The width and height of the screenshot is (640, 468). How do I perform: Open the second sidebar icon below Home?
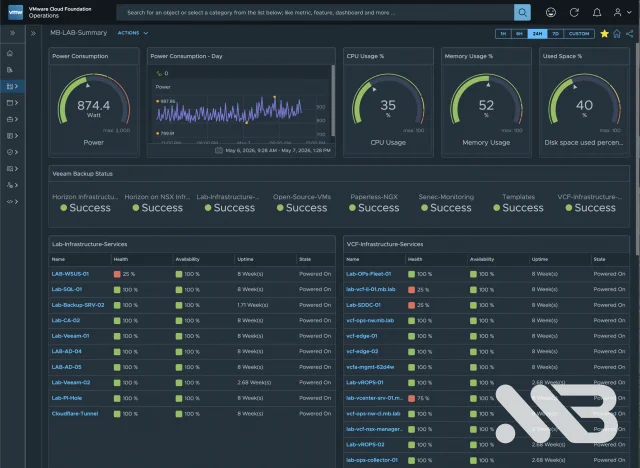coord(10,70)
